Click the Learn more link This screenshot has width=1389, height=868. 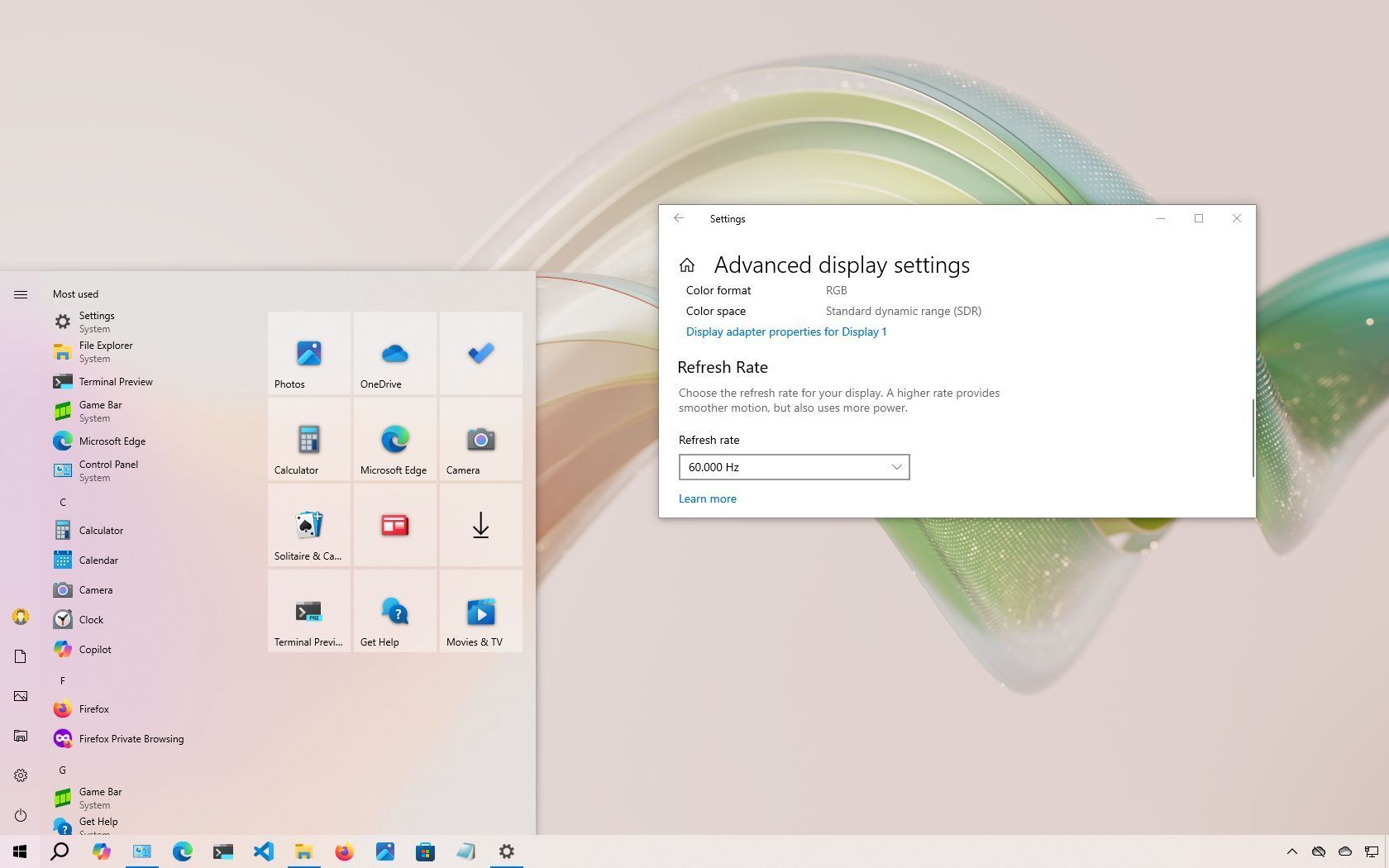(x=707, y=498)
